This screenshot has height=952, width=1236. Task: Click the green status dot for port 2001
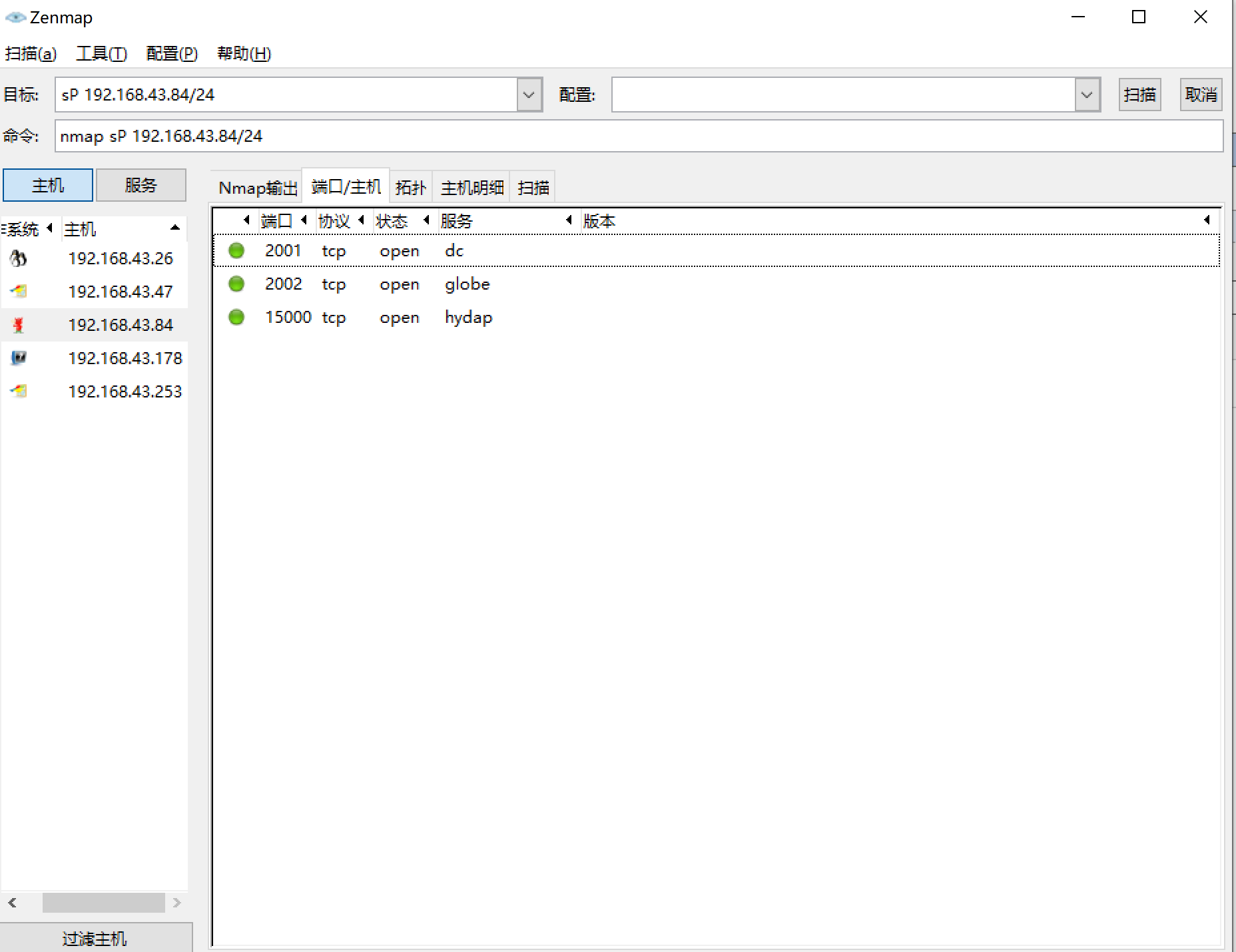236,251
